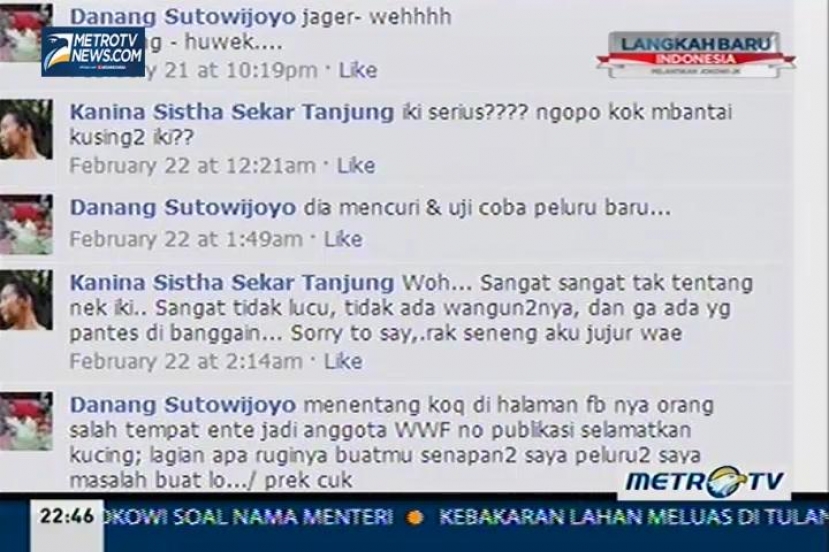Click the Langkah Baru Indonesia banner
The width and height of the screenshot is (829, 552).
(696, 54)
